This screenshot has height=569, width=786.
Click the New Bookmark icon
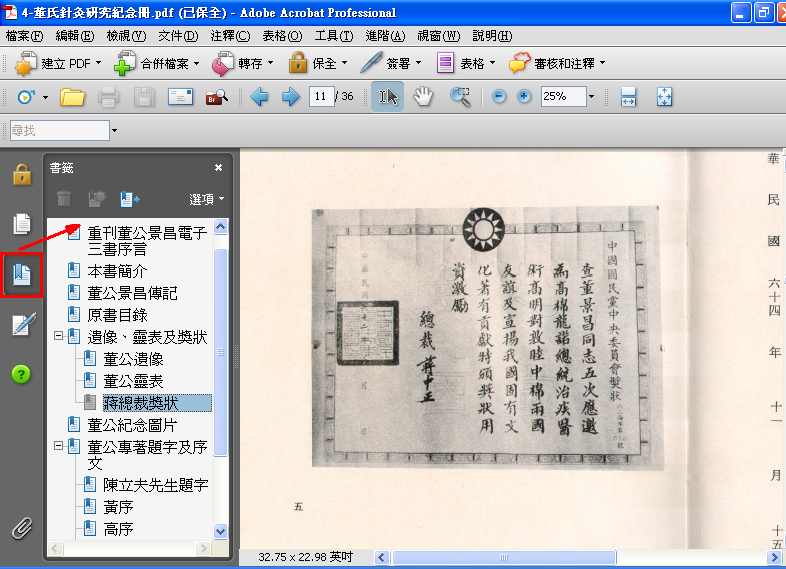coord(97,199)
